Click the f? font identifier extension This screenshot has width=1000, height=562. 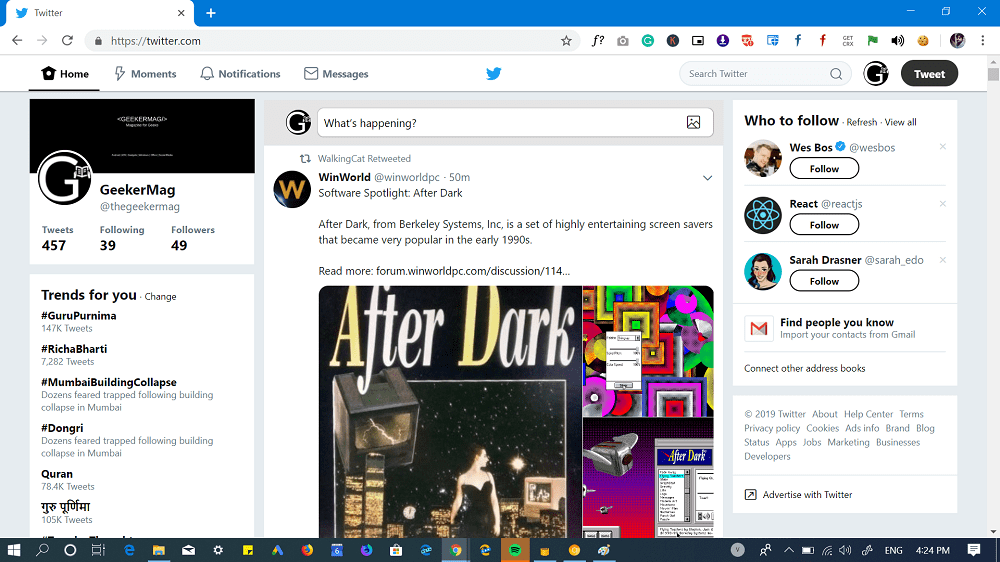pyautogui.click(x=598, y=41)
